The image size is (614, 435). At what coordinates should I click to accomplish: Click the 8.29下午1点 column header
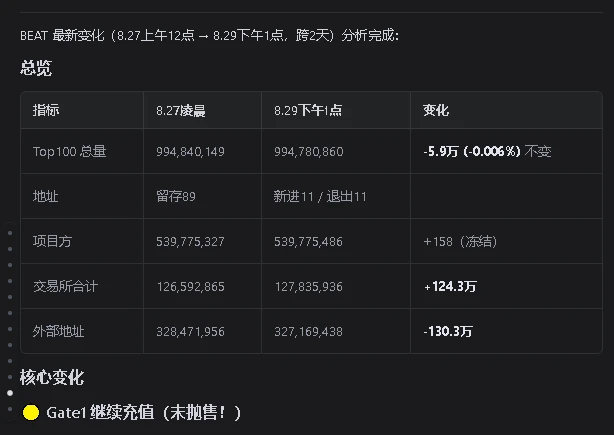point(308,111)
